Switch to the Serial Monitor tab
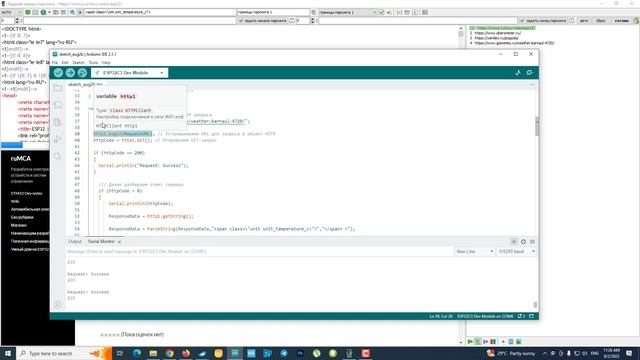 [101, 242]
